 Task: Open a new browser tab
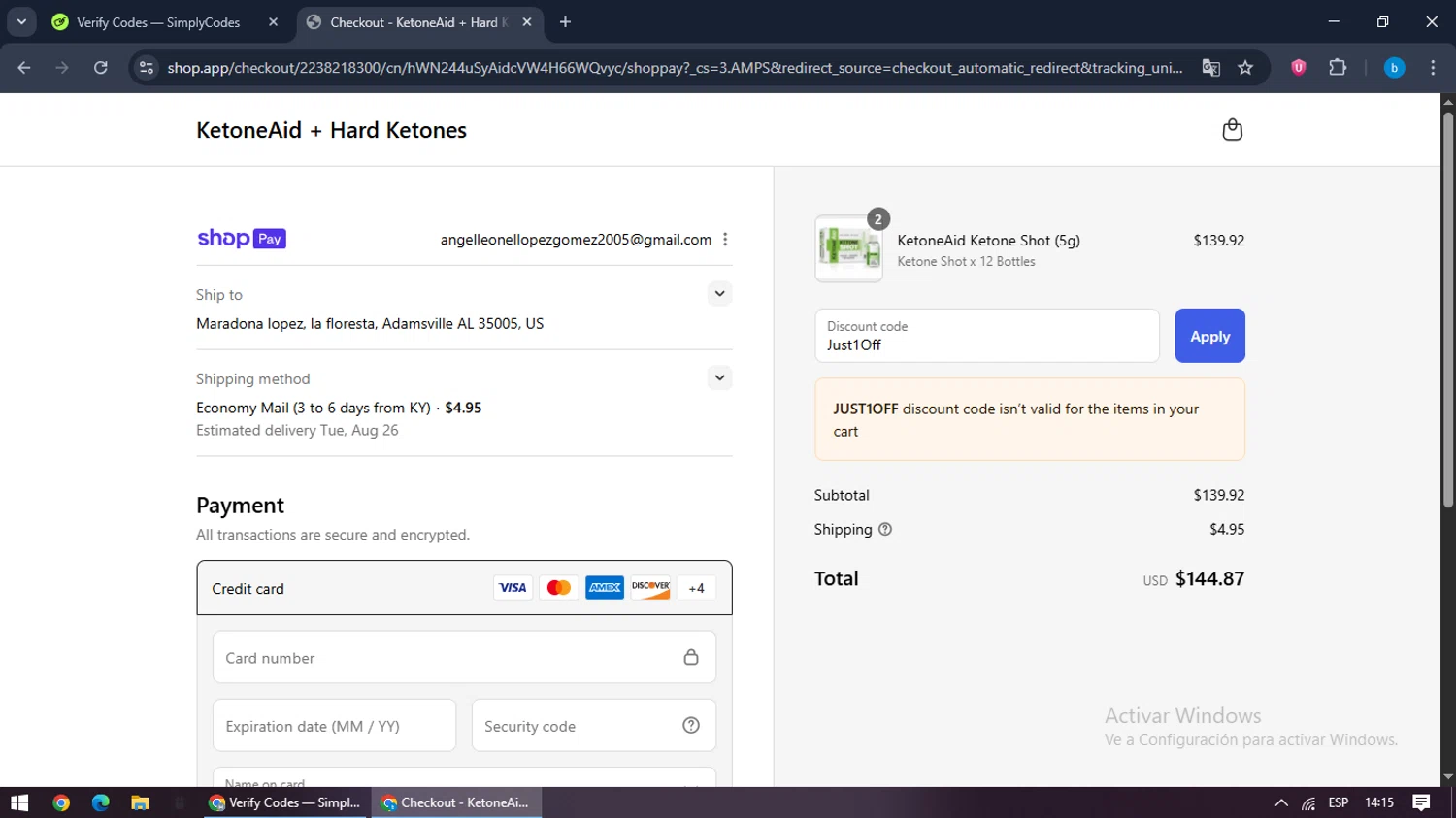(x=566, y=22)
